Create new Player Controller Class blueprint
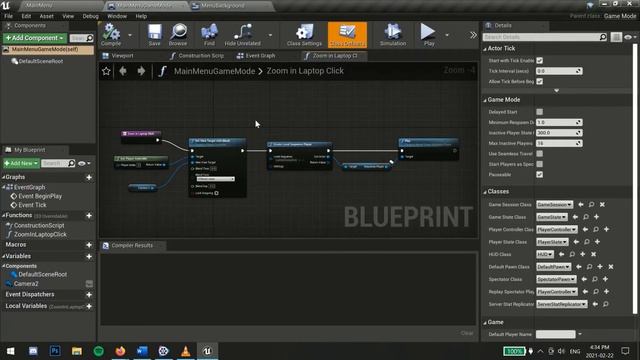Image resolution: width=640 pixels, height=360 pixels. [x=607, y=229]
